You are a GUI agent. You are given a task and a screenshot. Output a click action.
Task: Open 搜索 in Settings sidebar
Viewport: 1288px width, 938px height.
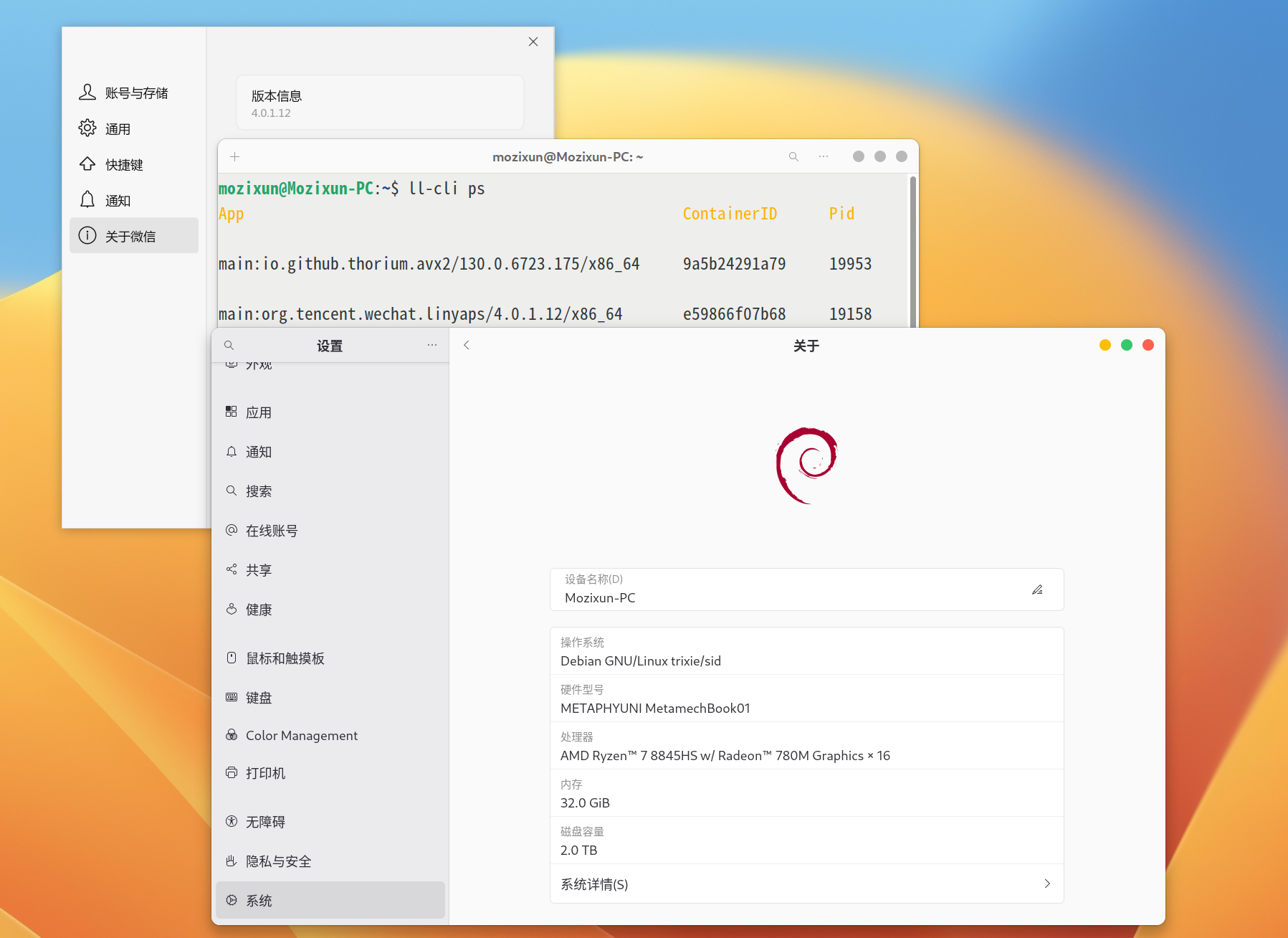click(x=330, y=491)
